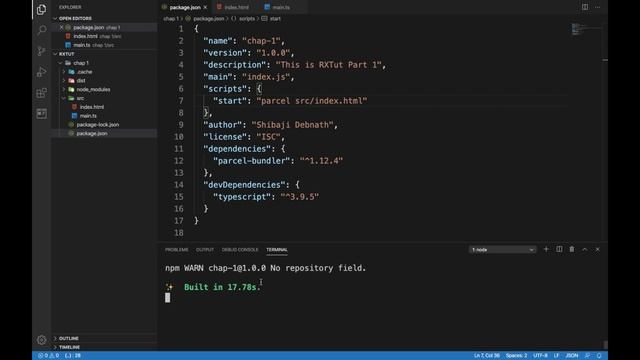The image size is (640, 360).
Task: Open the Run and Debug view
Action: pos(41,72)
